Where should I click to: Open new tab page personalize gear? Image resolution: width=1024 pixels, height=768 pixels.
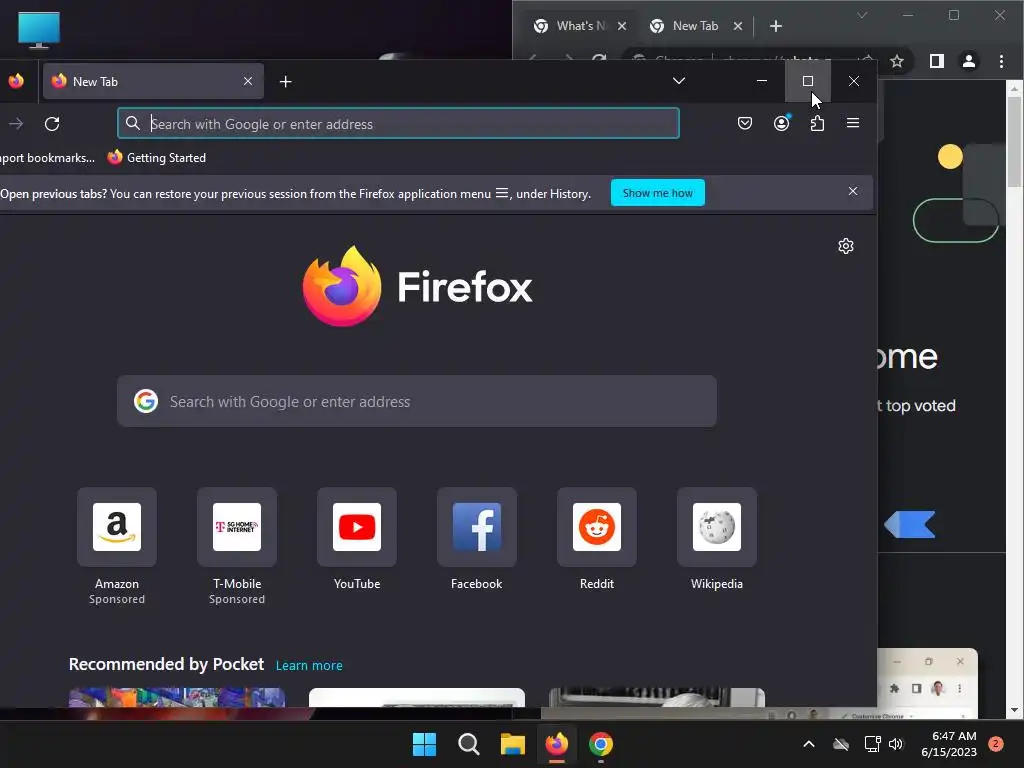[846, 246]
